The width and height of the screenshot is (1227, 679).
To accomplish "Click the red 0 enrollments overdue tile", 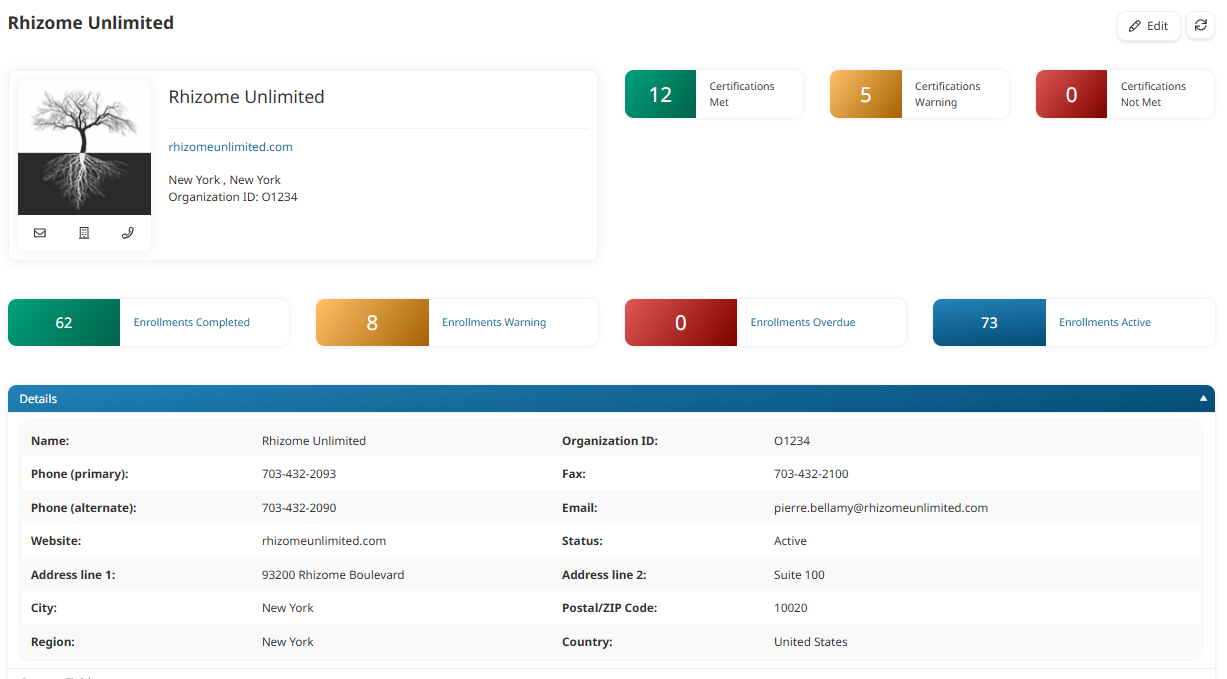I will tap(681, 322).
